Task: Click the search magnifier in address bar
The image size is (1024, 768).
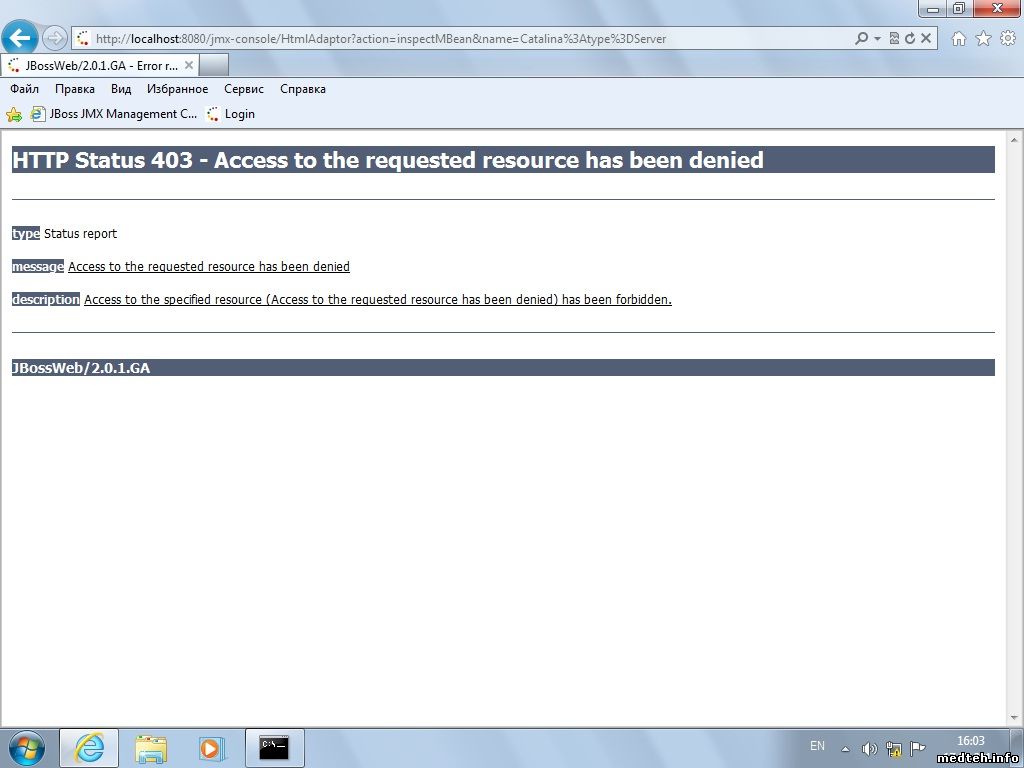Action: coord(861,39)
